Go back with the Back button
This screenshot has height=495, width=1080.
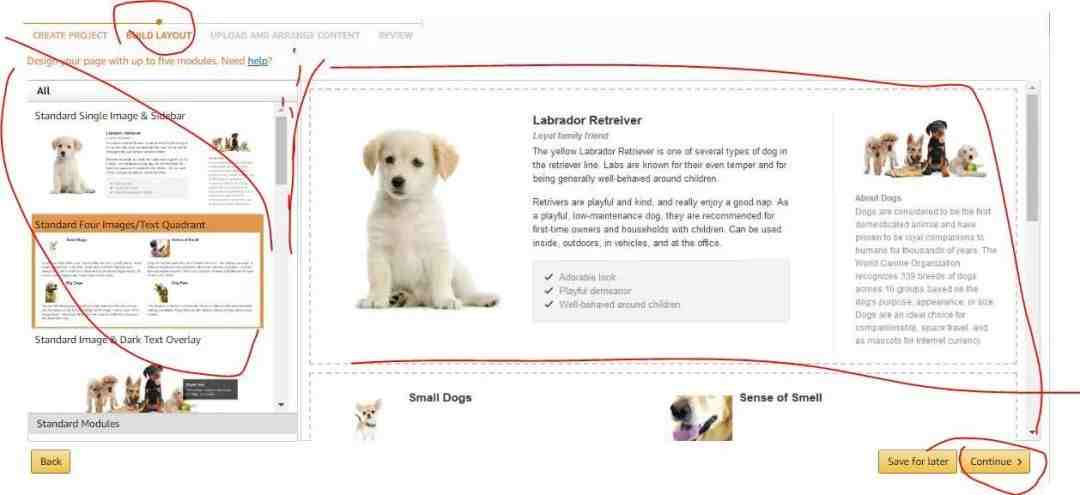[x=50, y=462]
